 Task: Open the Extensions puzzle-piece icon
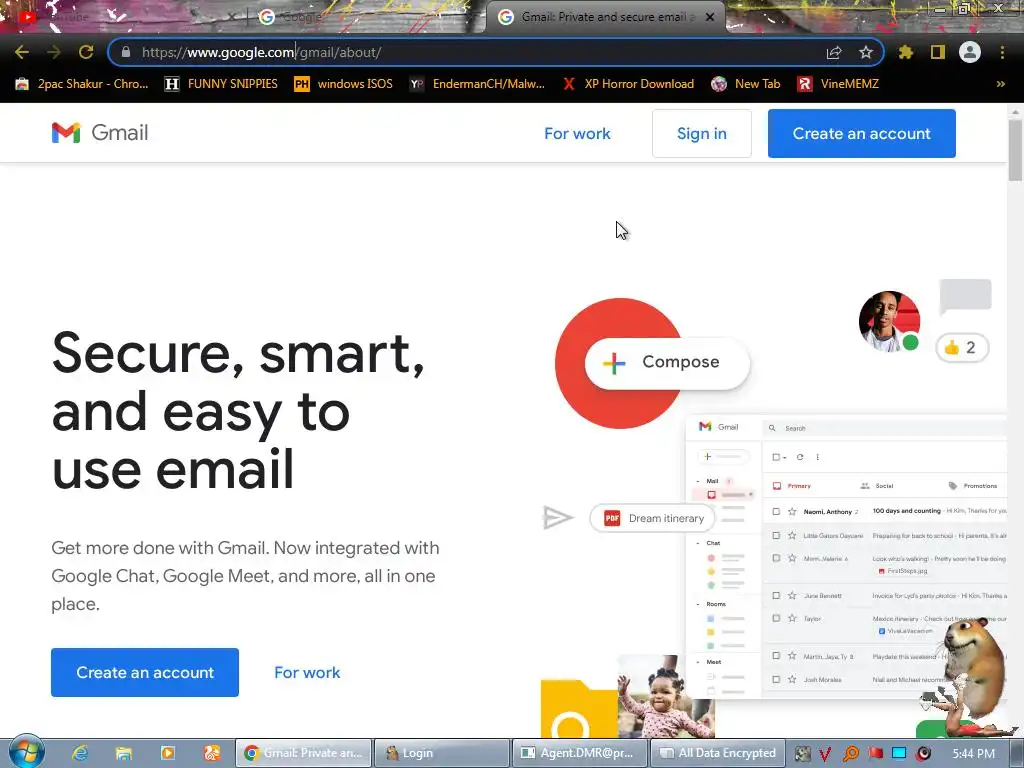(906, 52)
